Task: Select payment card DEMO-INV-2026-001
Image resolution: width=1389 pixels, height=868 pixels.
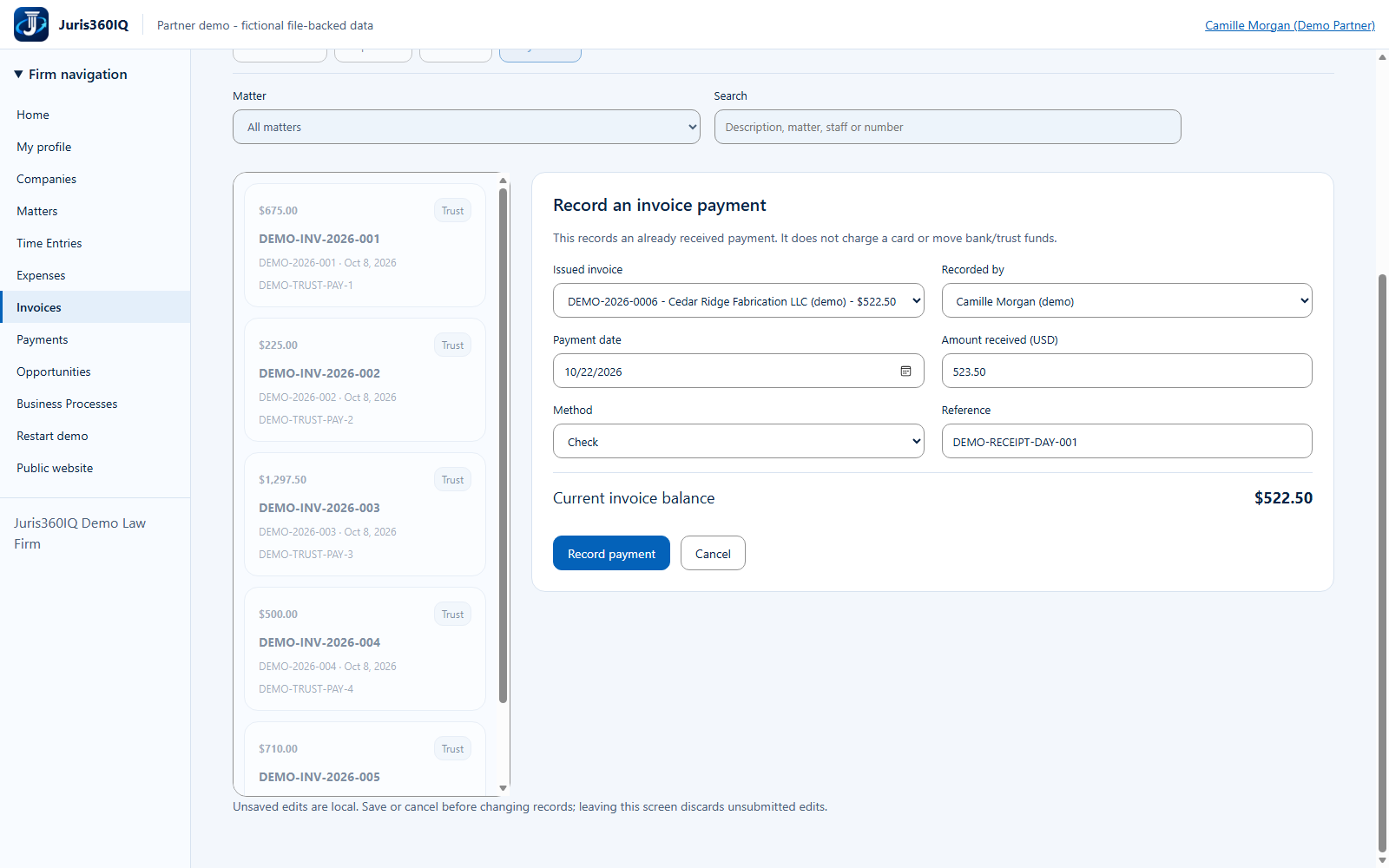Action: (365, 246)
